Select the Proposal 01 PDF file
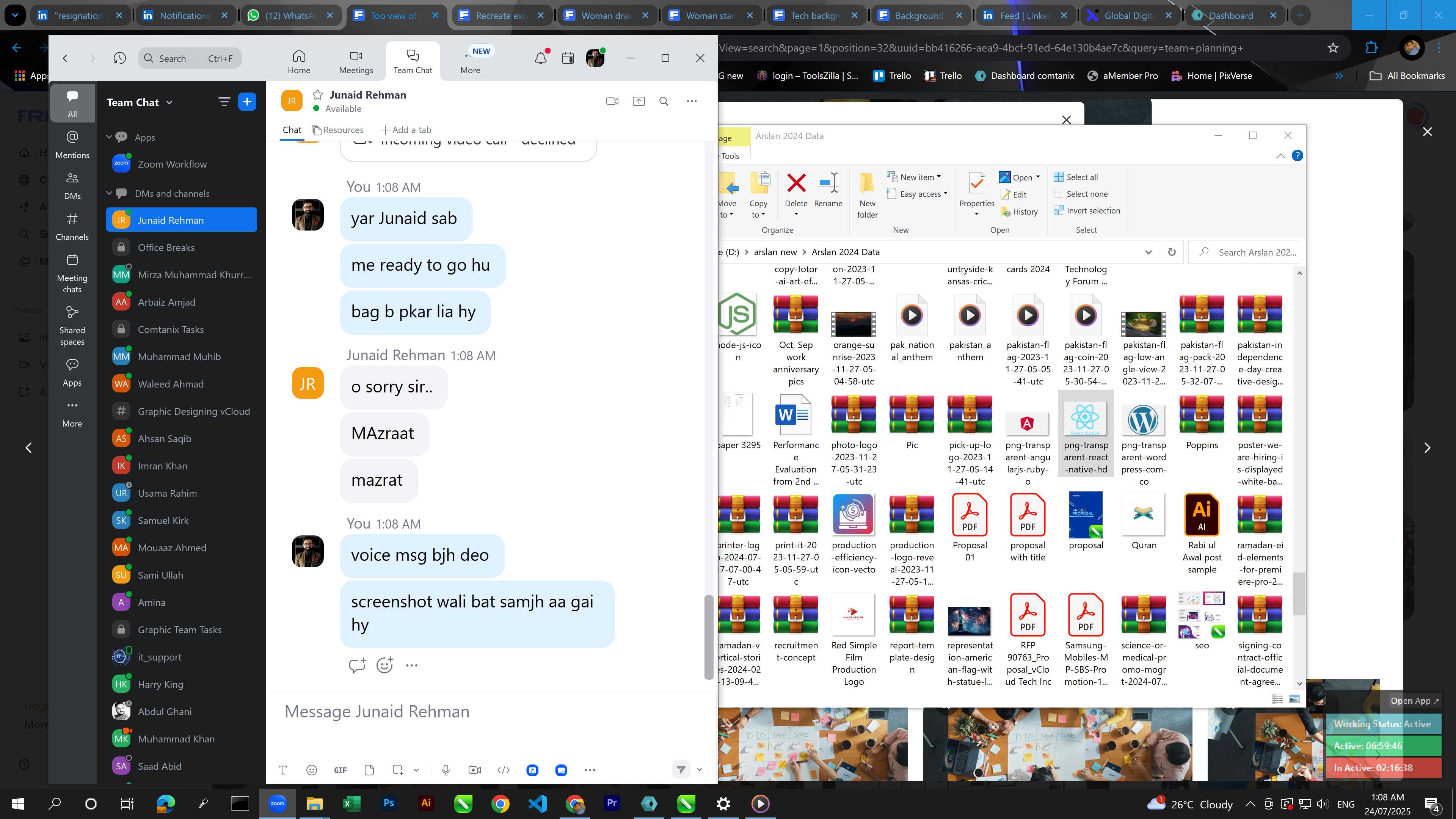Viewport: 1456px width, 819px height. pyautogui.click(x=970, y=527)
